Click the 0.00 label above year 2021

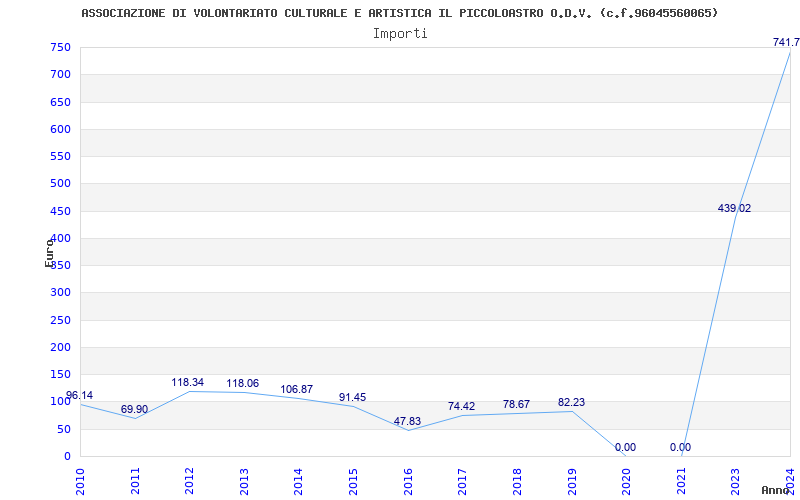pos(680,447)
